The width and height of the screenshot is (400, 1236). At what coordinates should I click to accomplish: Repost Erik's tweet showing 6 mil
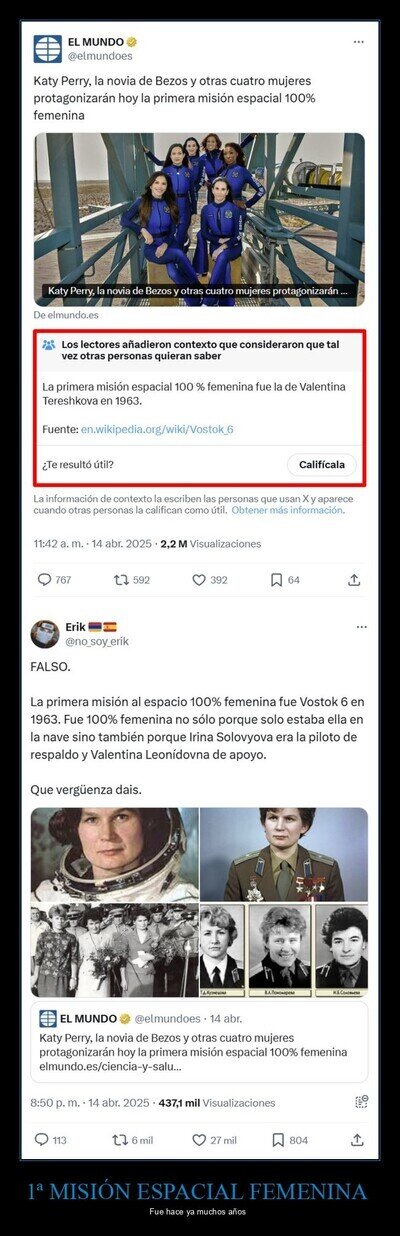[x=120, y=1139]
